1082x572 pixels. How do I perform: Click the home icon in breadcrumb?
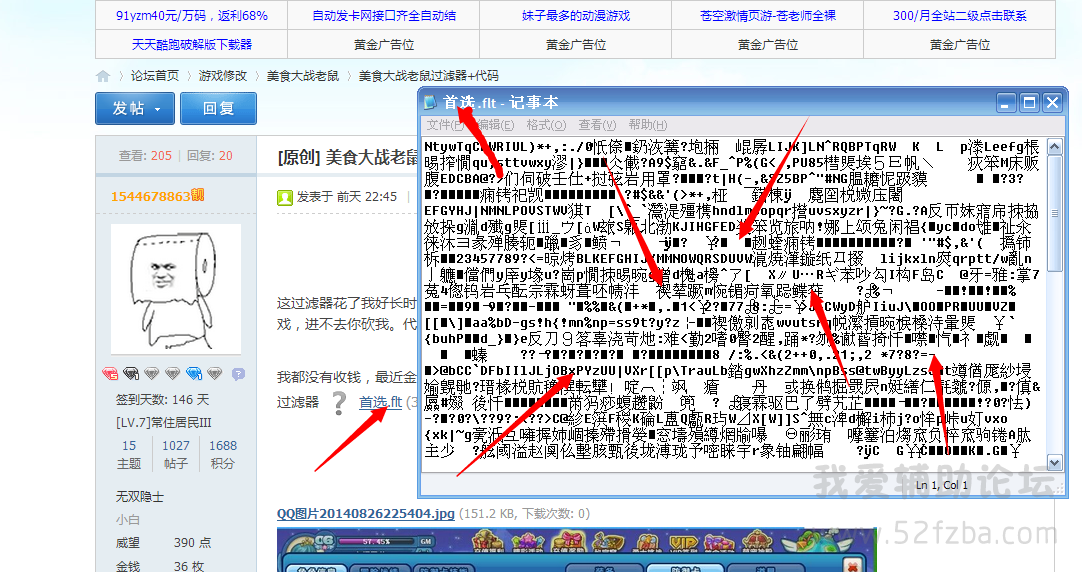[103, 76]
